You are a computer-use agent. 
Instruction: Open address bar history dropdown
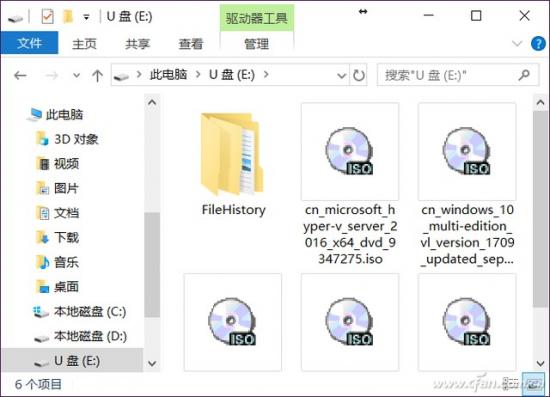[x=341, y=75]
